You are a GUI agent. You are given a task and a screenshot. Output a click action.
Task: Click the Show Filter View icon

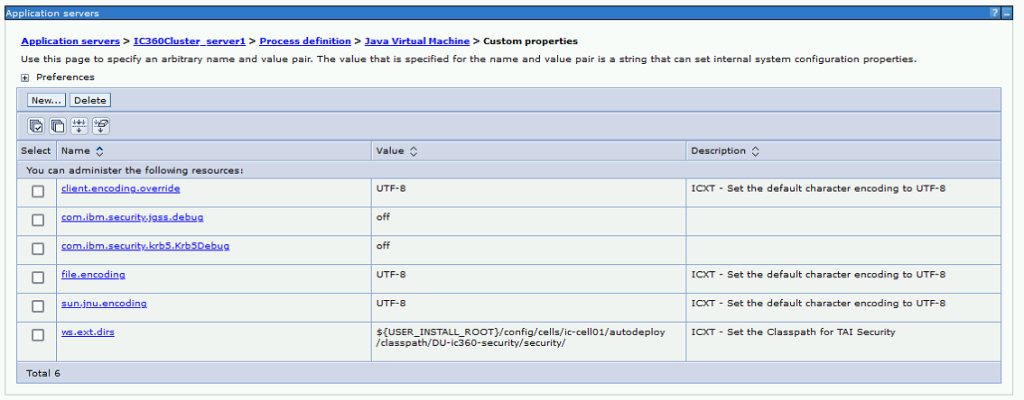(80, 126)
